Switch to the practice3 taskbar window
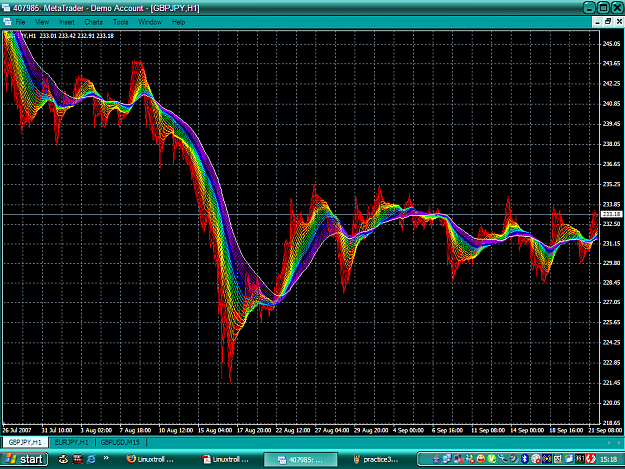The image size is (625, 469). point(376,459)
